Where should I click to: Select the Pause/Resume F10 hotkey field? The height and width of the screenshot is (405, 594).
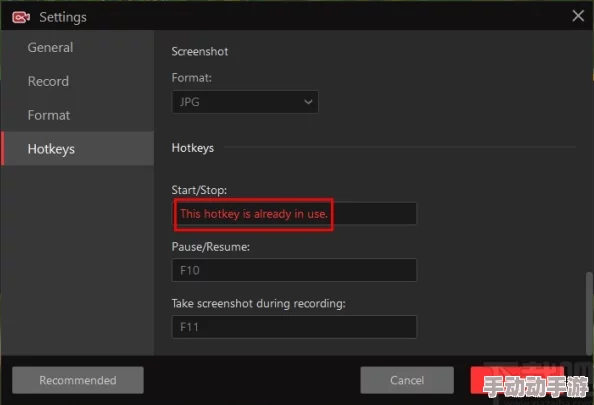click(x=294, y=270)
